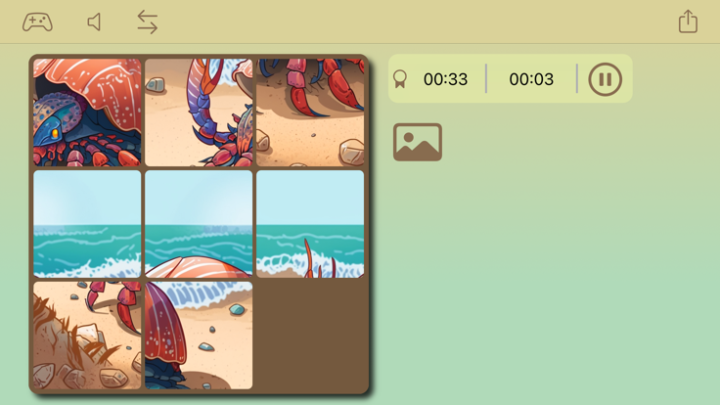Select the ocean tile showing orange shell top
720x405 pixels.
199,224
